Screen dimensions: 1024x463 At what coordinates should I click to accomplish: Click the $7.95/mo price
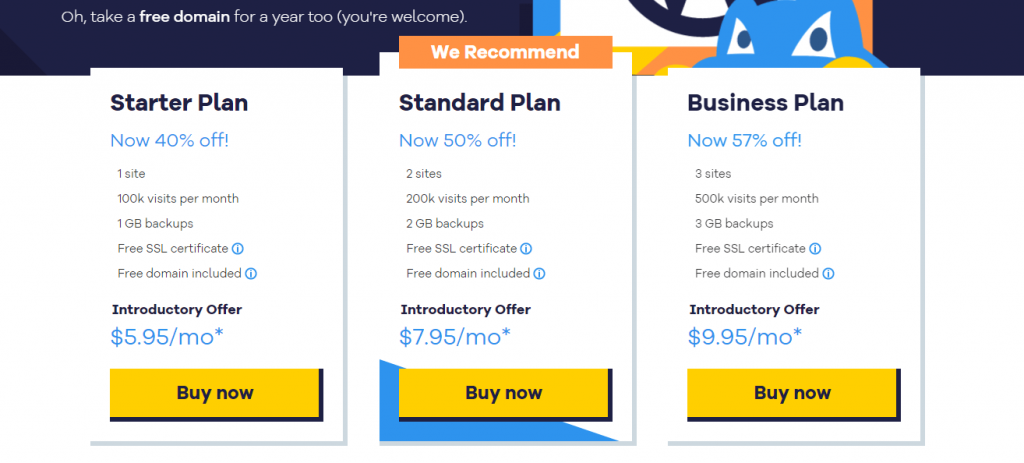[x=455, y=337]
